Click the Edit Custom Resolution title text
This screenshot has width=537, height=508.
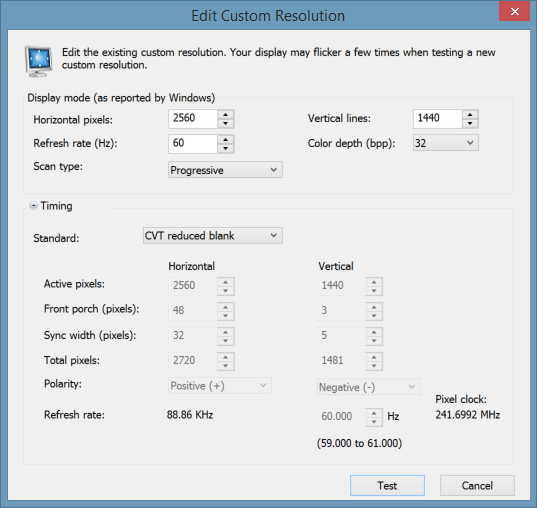tap(268, 16)
